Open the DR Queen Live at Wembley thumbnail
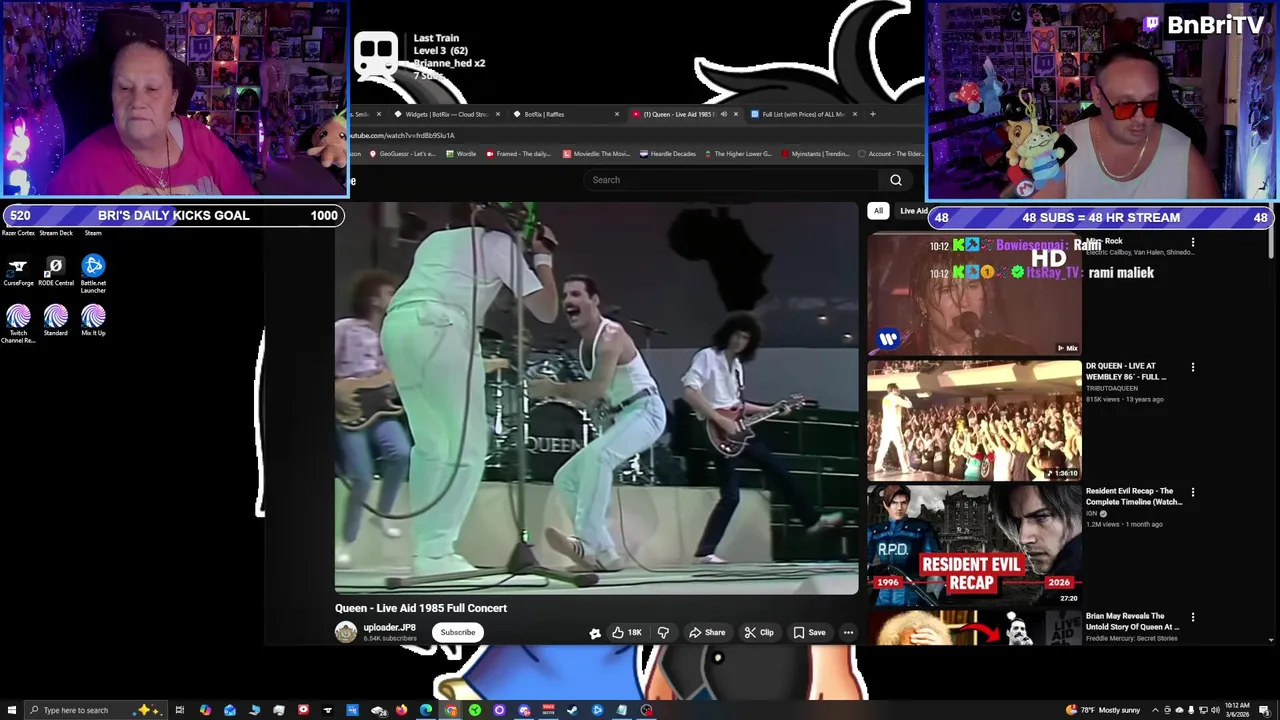 point(974,421)
